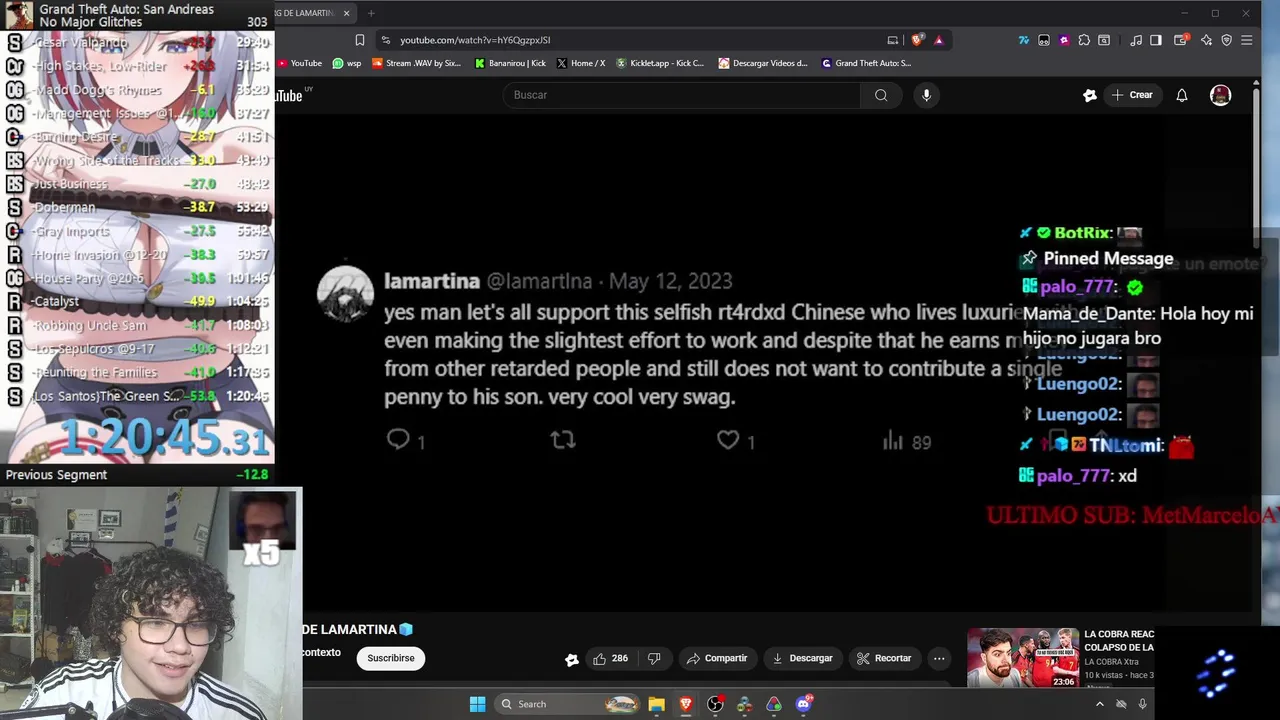Click the 'Robbing Uncle Sam' split row
The width and height of the screenshot is (1280, 720).
coord(137,325)
